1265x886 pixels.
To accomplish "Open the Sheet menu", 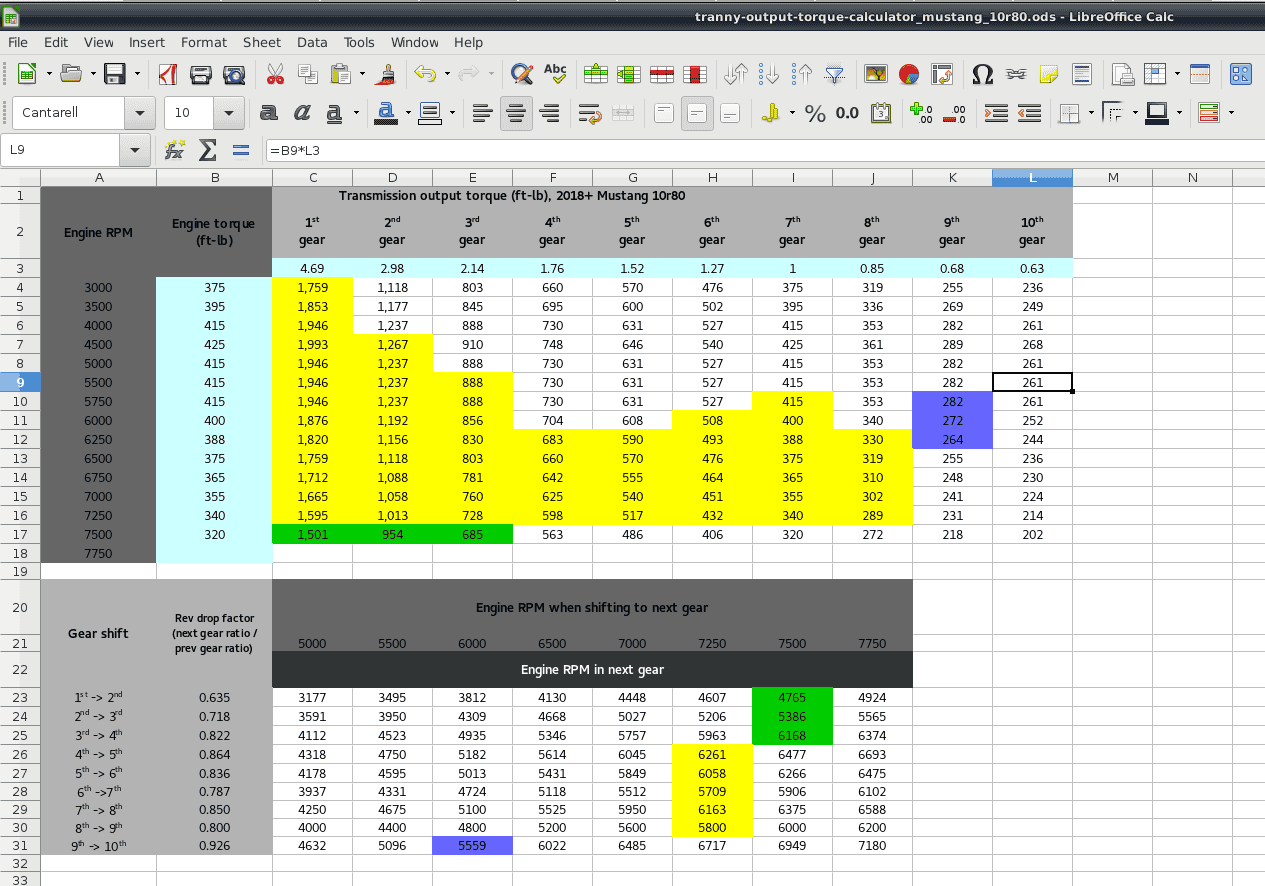I will point(262,42).
